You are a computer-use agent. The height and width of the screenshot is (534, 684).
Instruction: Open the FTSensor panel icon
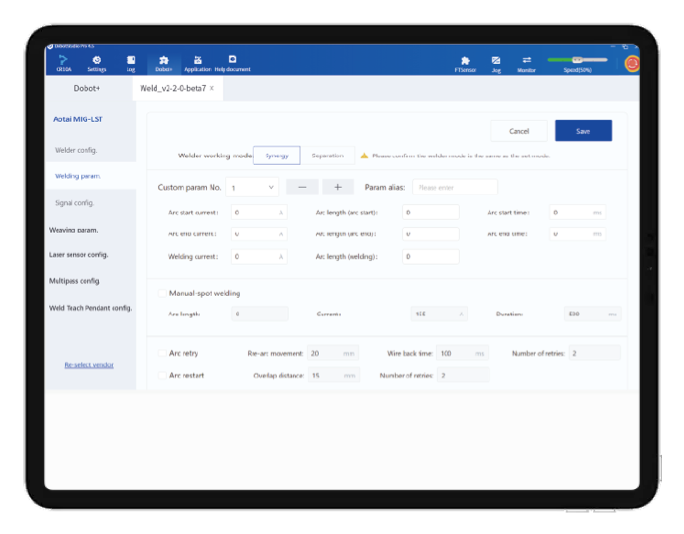[465, 62]
